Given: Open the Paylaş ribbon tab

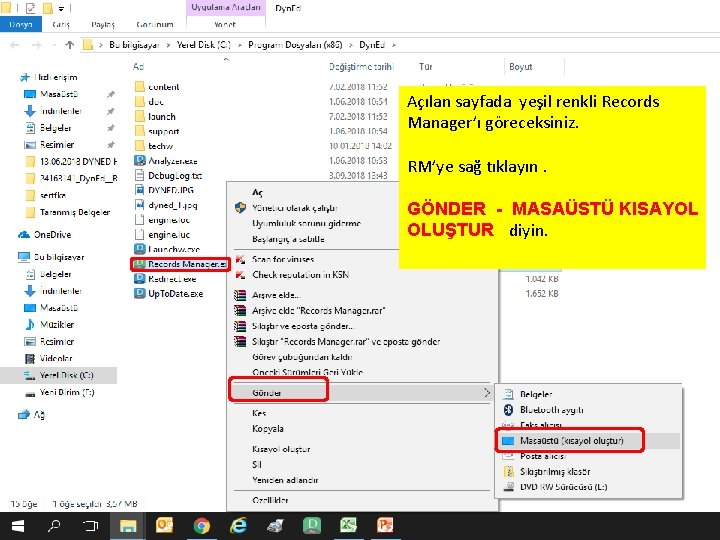Looking at the screenshot, I should point(103,24).
